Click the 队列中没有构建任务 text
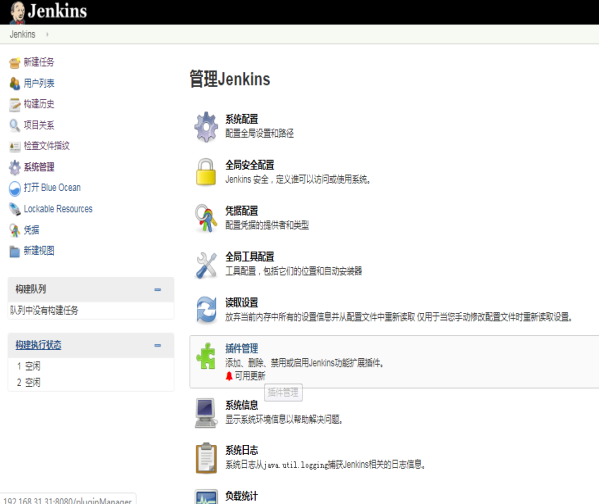 click(44, 310)
